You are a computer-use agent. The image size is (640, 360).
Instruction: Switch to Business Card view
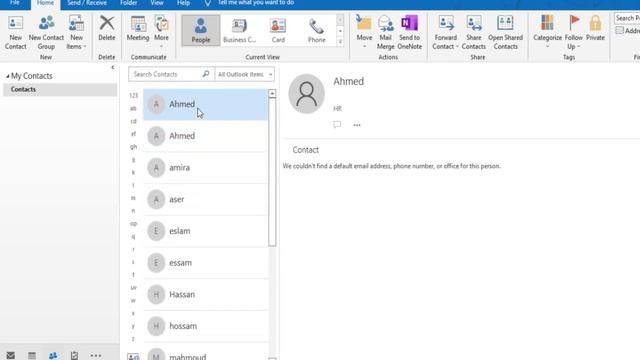240,30
